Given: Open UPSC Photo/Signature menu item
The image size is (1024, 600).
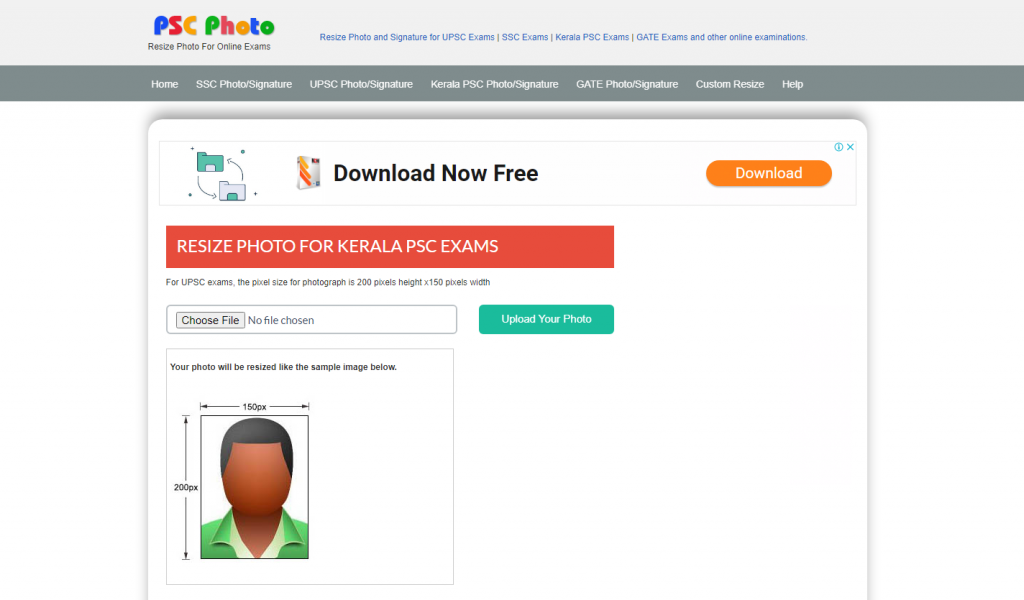Looking at the screenshot, I should click(x=361, y=84).
